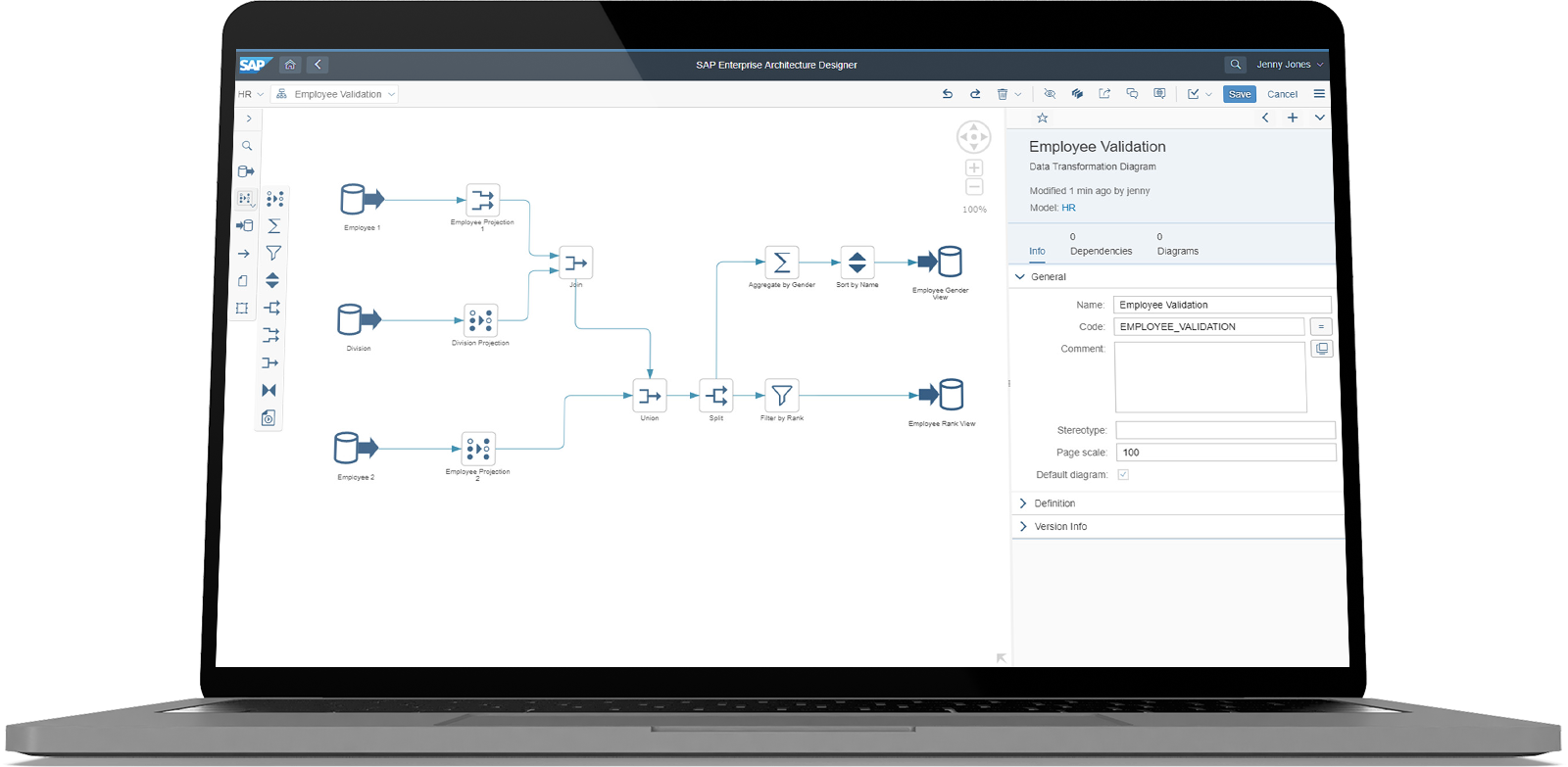The height and width of the screenshot is (767, 1568).
Task: Click the back arrow in the header
Action: [x=318, y=65]
